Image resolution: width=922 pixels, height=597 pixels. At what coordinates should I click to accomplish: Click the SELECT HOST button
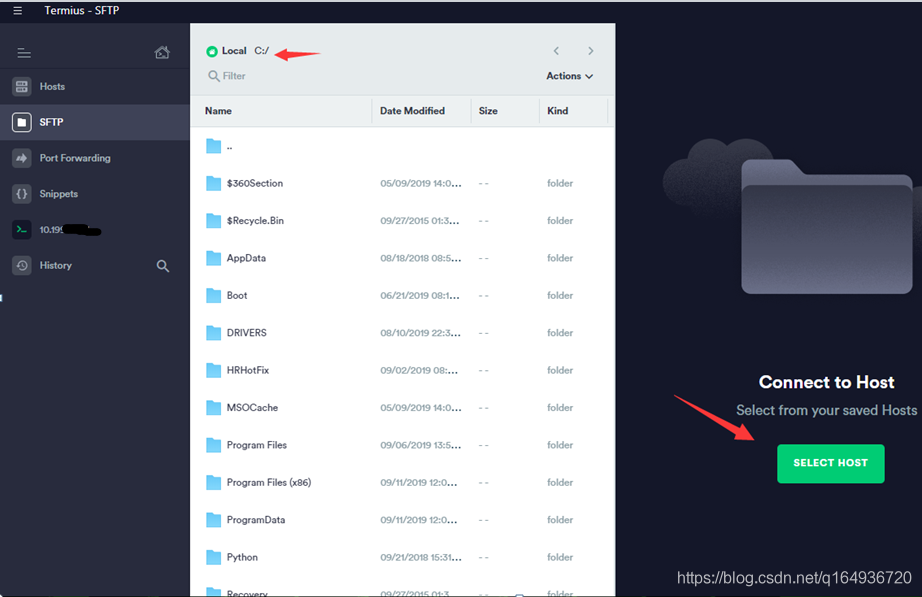coord(830,463)
